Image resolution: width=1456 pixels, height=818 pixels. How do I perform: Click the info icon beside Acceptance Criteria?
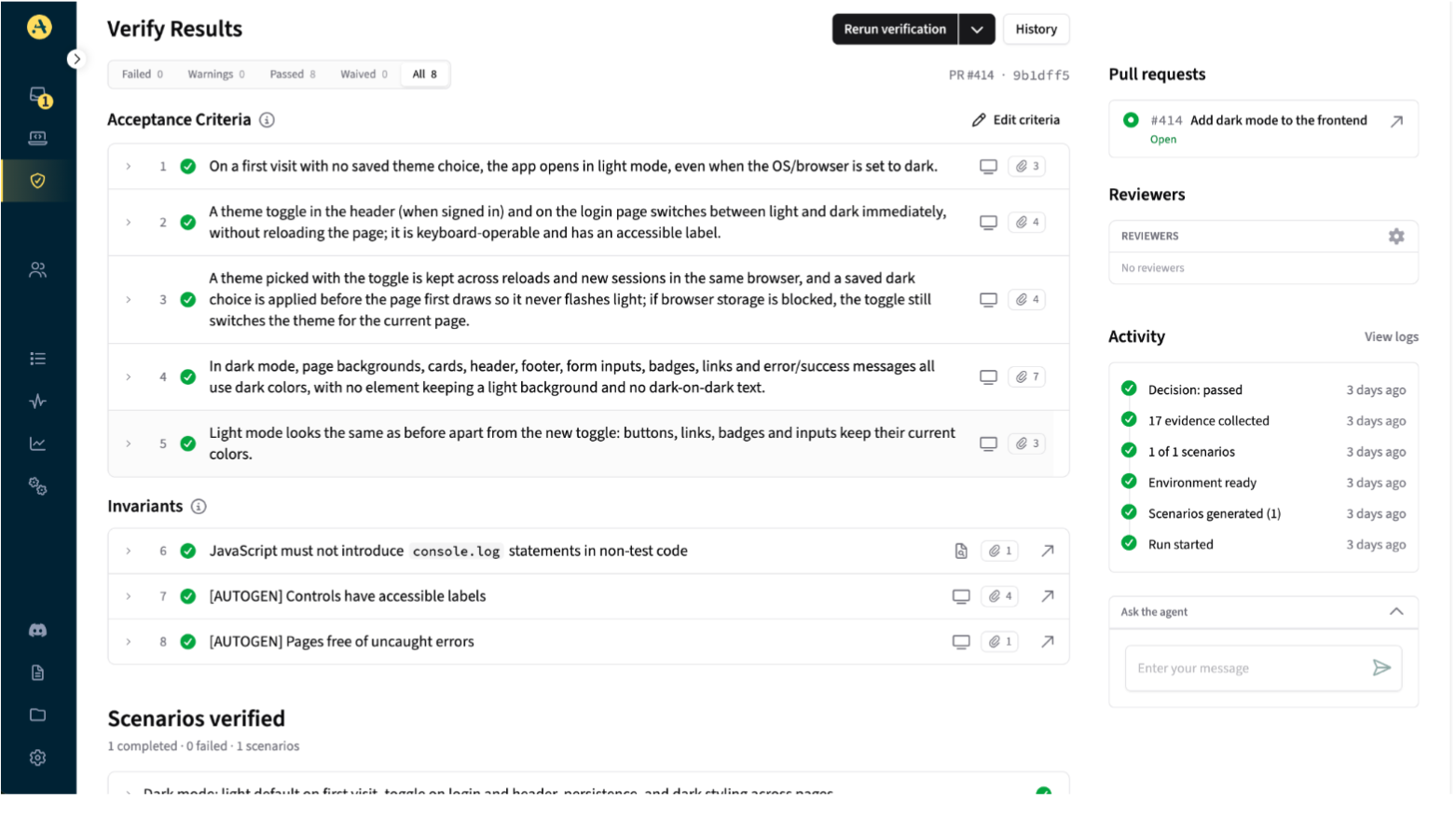point(267,120)
